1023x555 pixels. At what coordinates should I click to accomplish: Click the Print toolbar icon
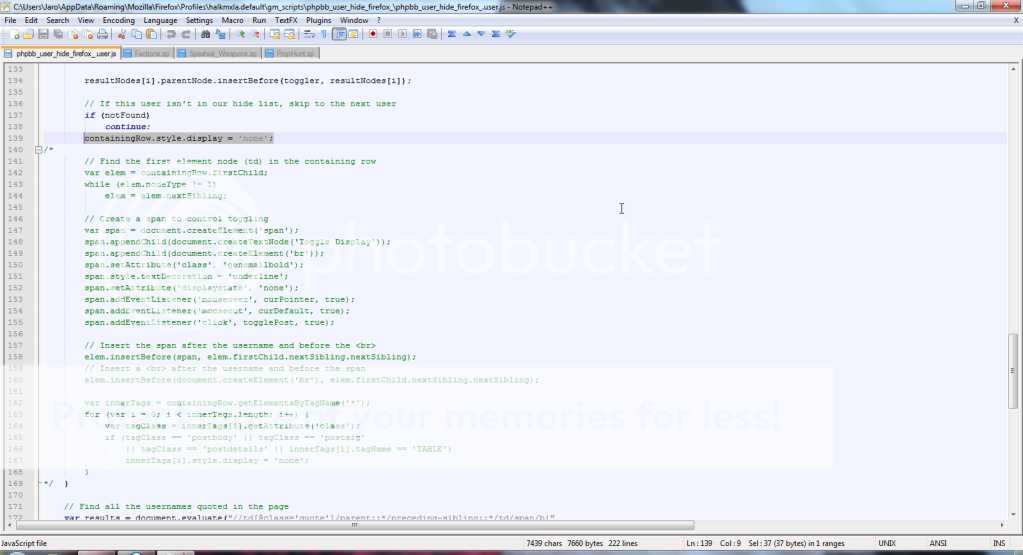102,34
